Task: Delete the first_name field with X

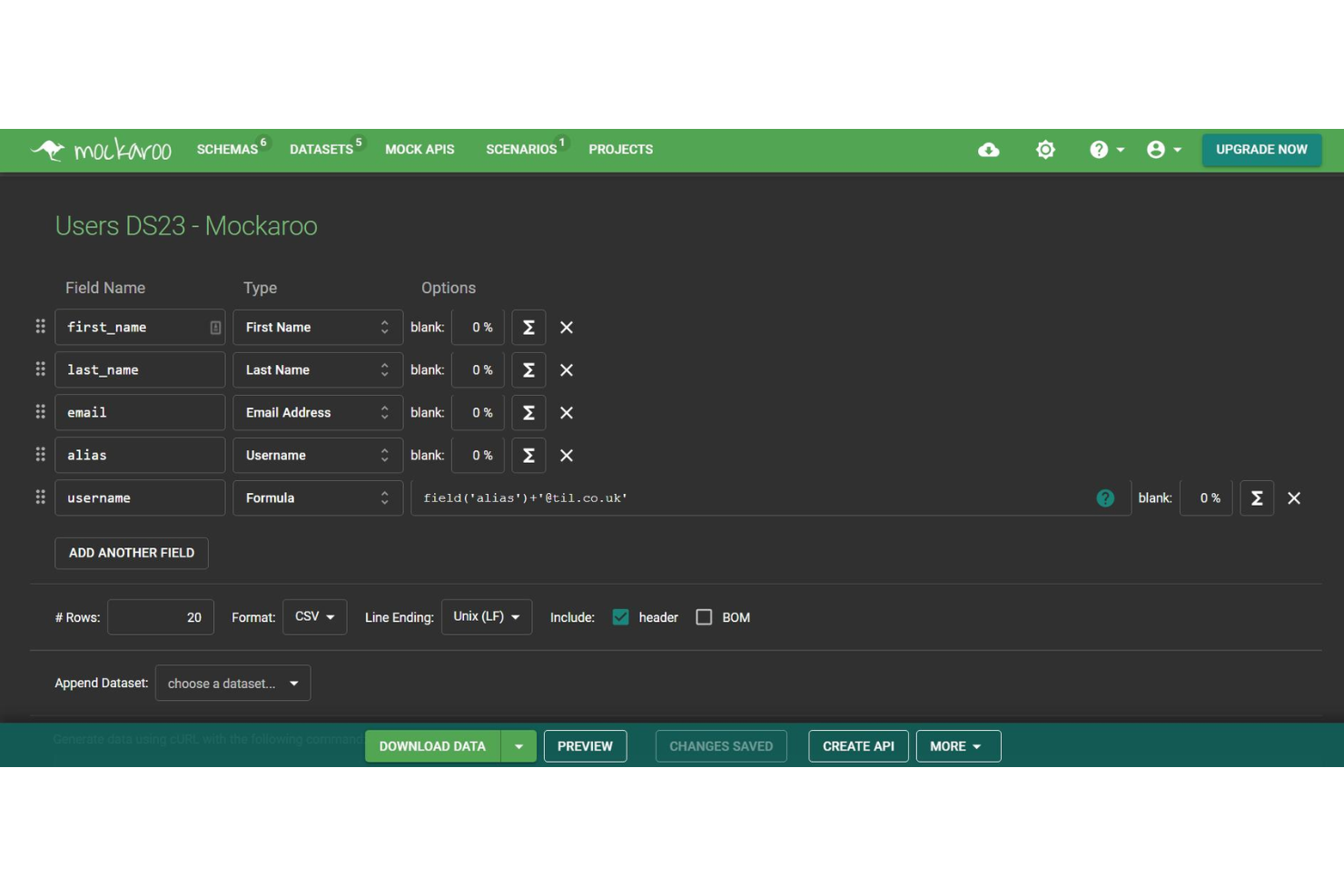Action: click(x=567, y=328)
